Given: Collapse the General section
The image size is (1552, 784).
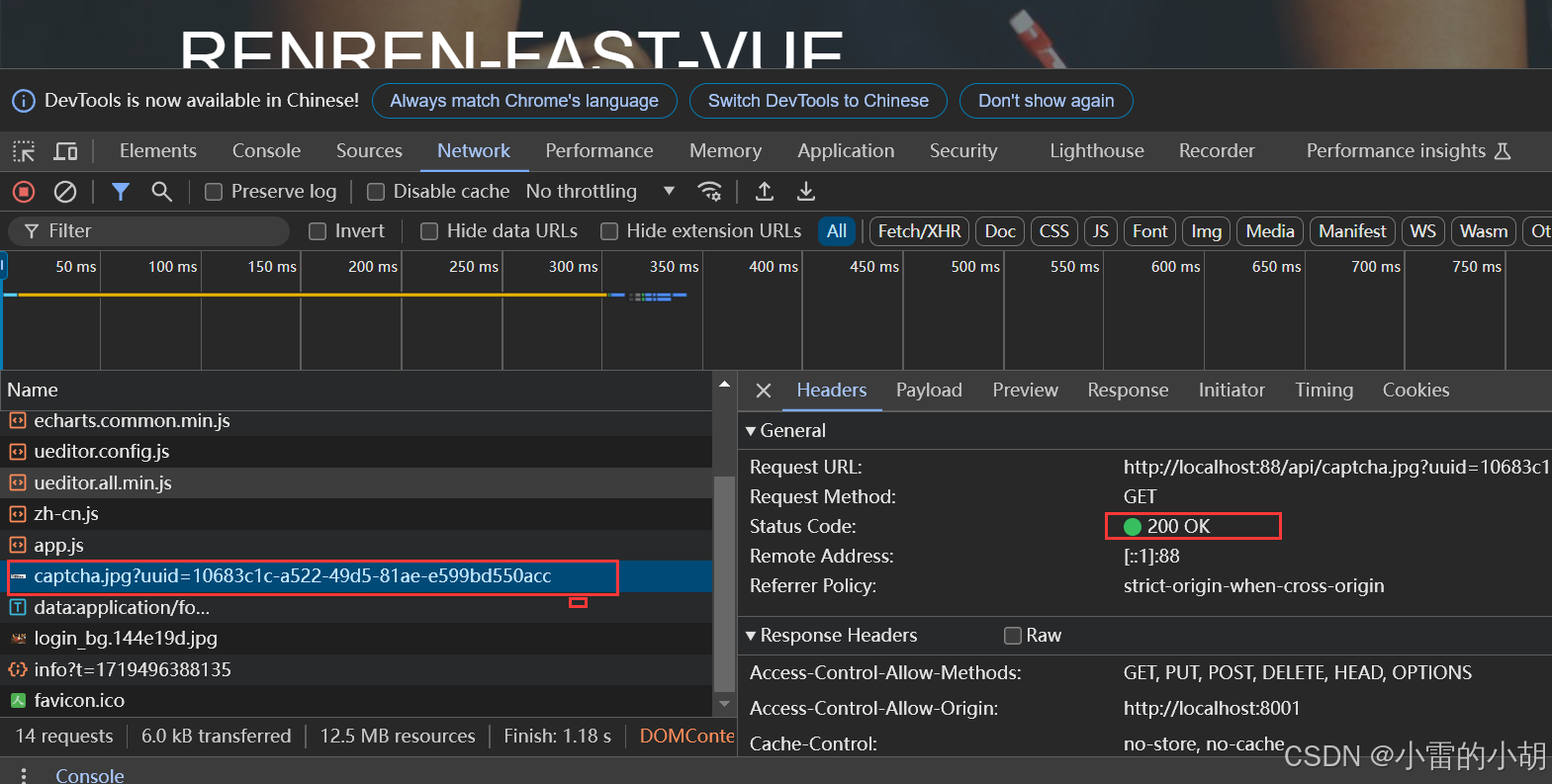Looking at the screenshot, I should point(751,431).
